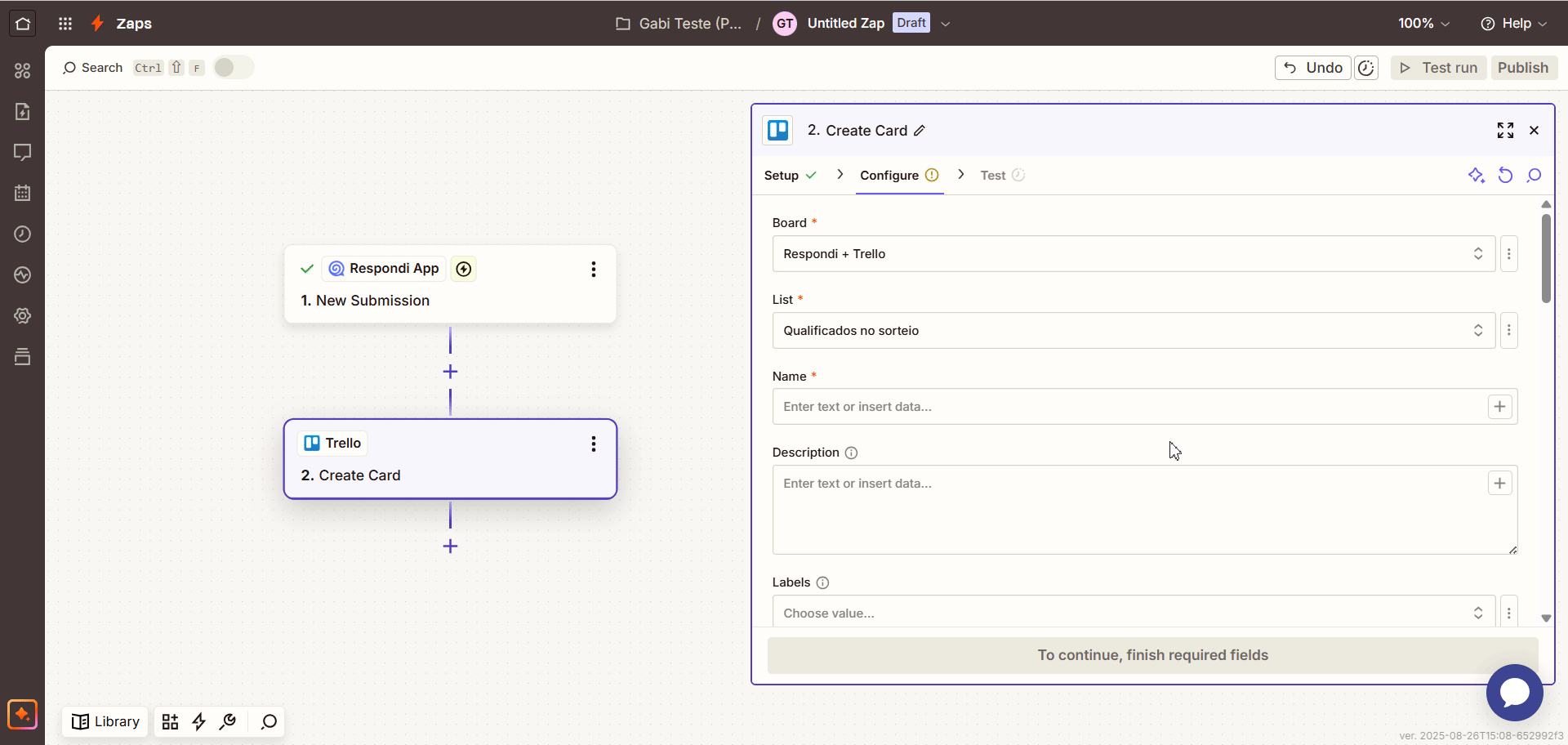Click the Labels info icon
Image resolution: width=1568 pixels, height=745 pixels.
[x=822, y=582]
